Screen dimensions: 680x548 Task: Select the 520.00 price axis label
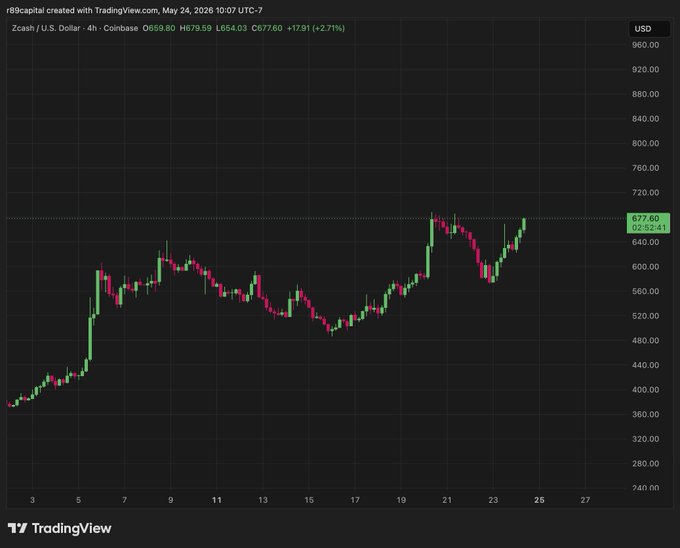pos(645,316)
